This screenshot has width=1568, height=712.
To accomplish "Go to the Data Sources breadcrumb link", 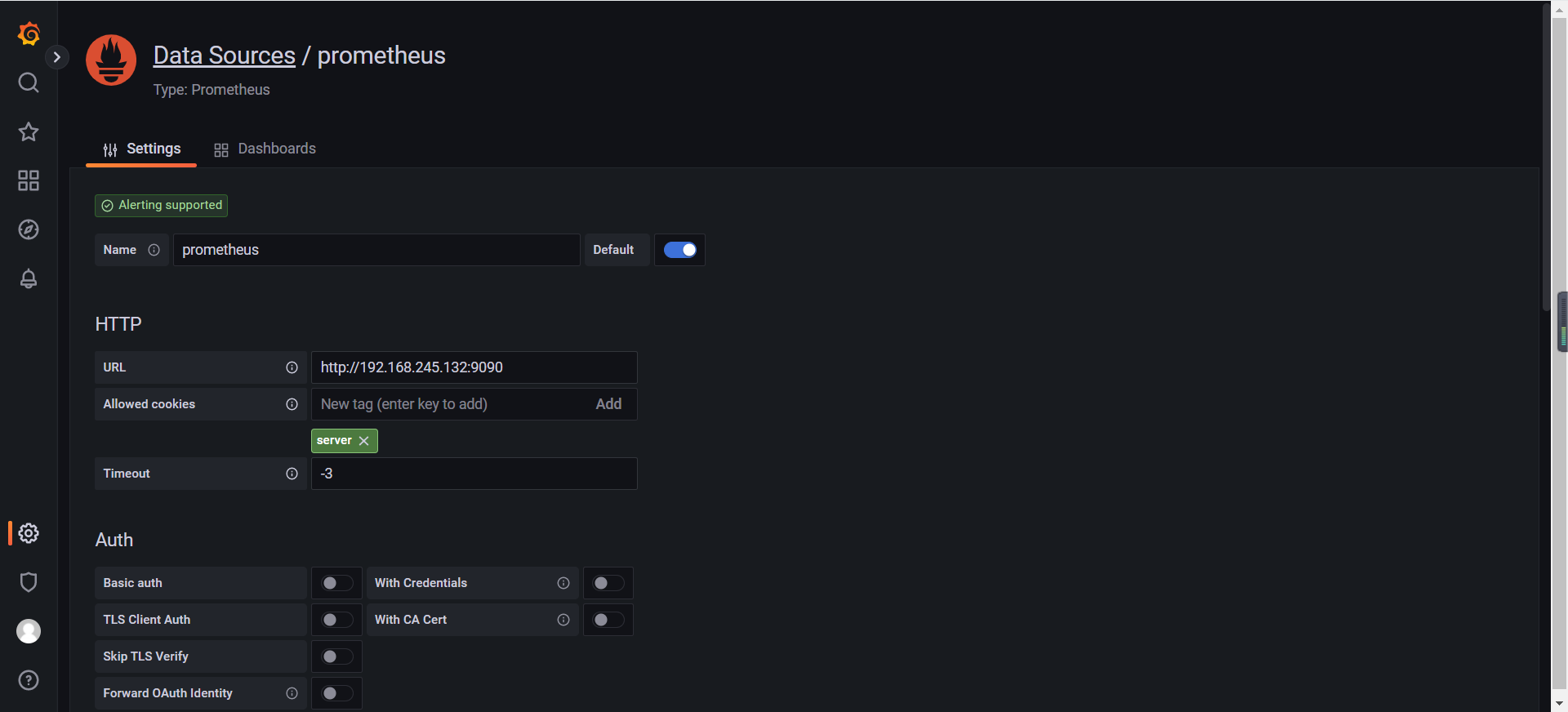I will (225, 56).
